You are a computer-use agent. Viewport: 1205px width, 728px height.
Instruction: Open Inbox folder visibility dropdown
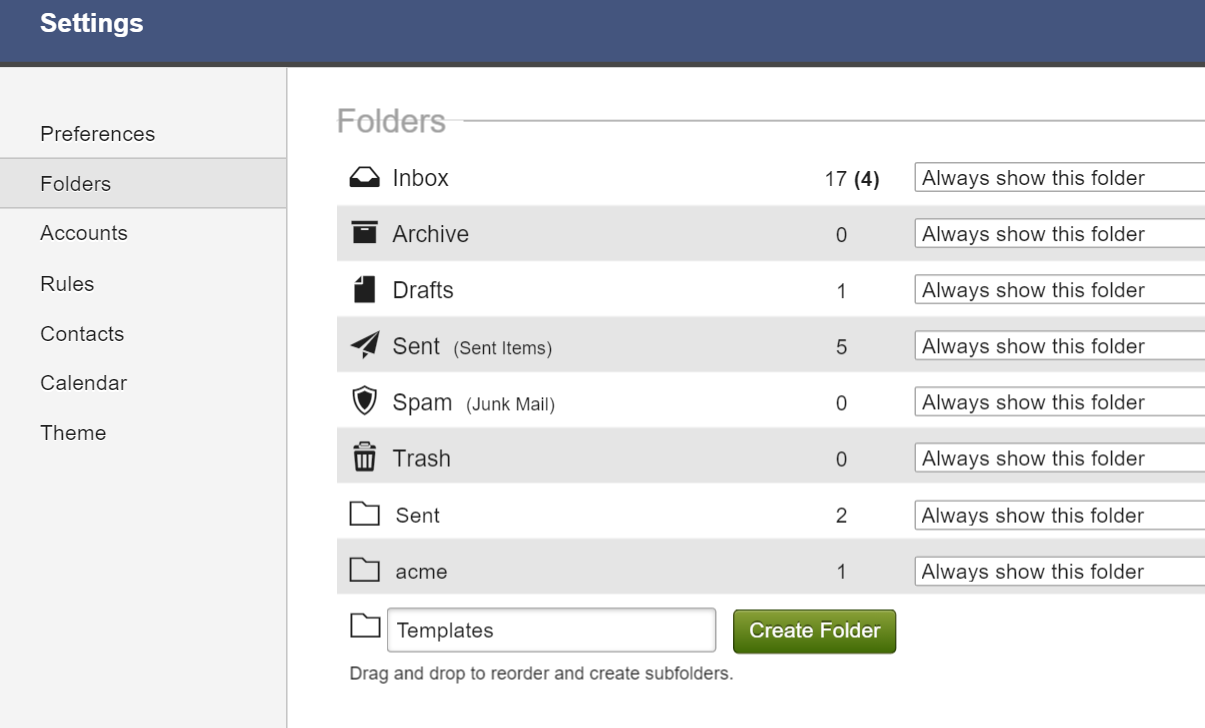pos(1059,178)
